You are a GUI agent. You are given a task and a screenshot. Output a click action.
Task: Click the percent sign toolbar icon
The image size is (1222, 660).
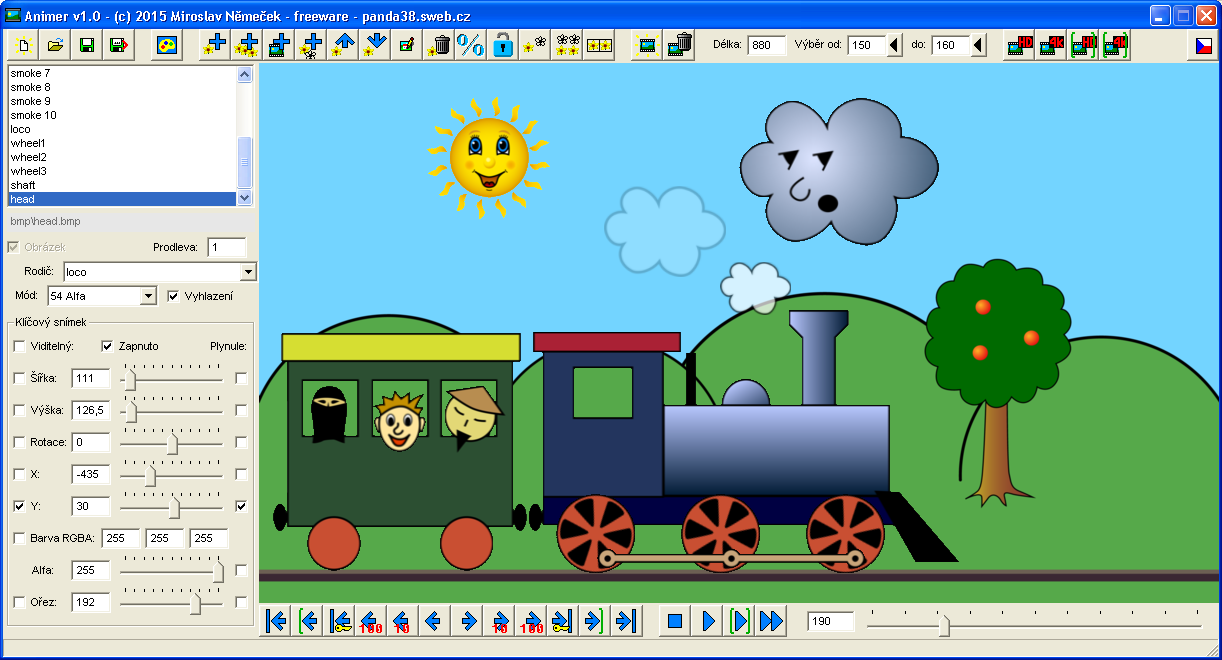470,45
